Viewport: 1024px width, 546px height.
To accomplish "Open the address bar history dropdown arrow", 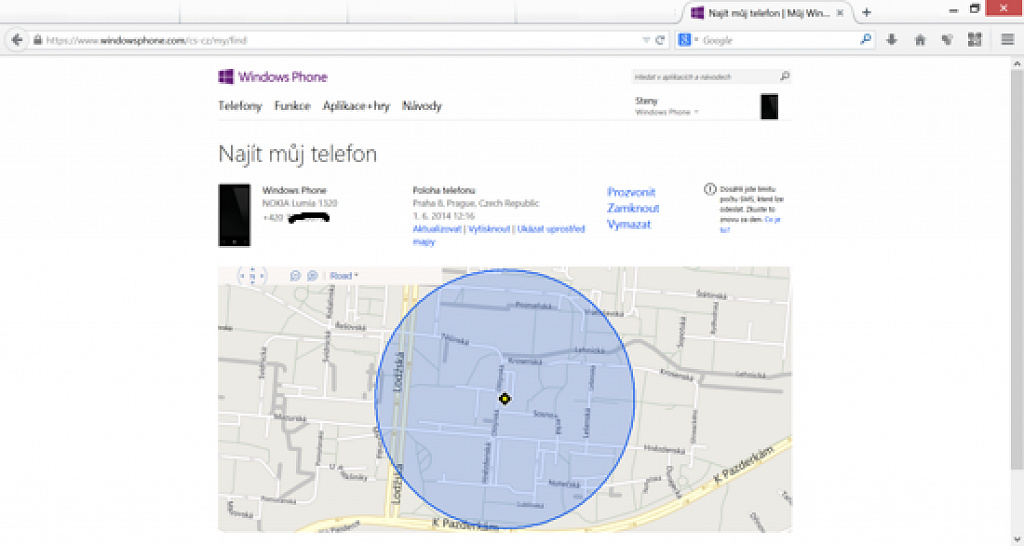I will coord(646,40).
